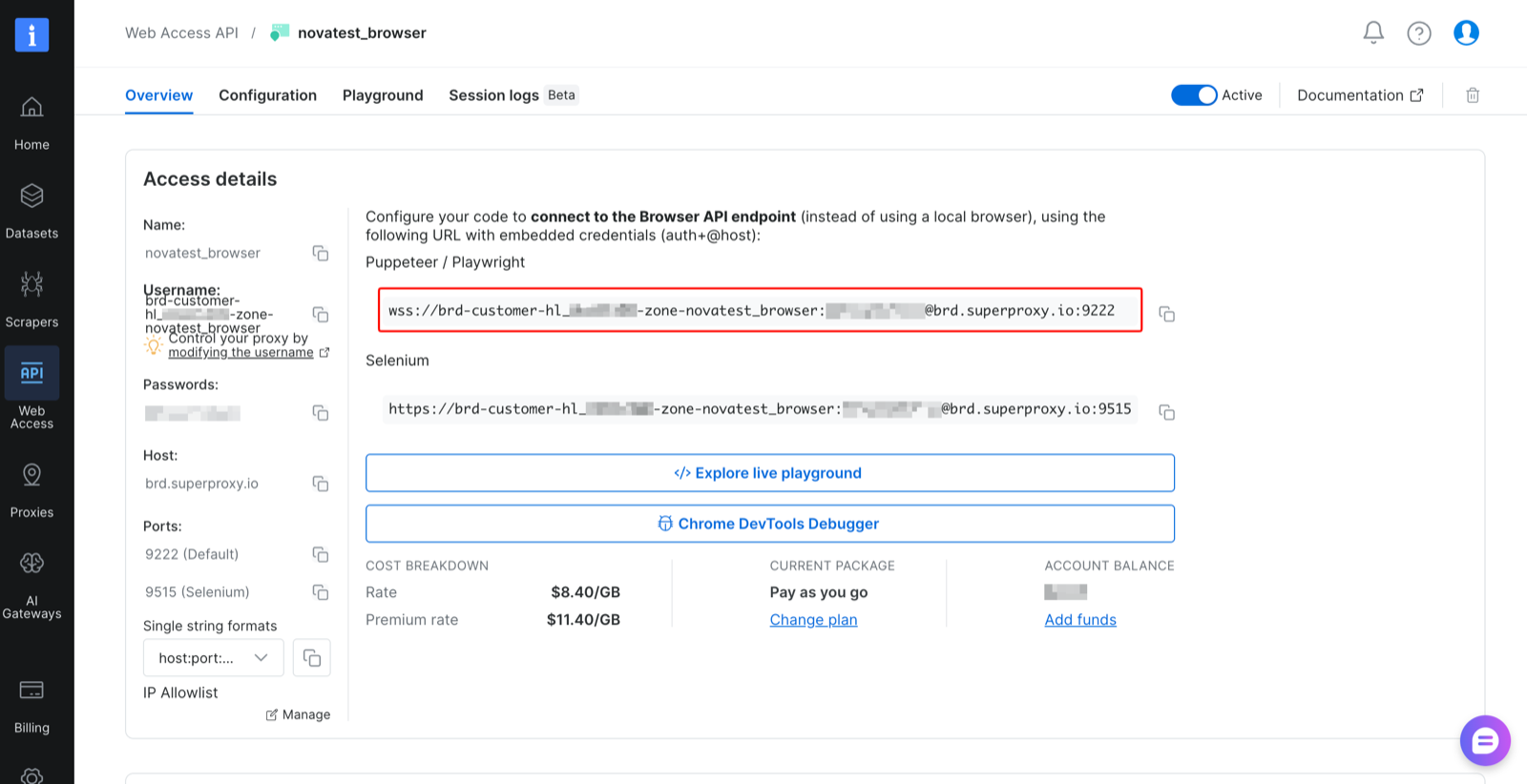Open the user account avatar menu

pos(1466,33)
